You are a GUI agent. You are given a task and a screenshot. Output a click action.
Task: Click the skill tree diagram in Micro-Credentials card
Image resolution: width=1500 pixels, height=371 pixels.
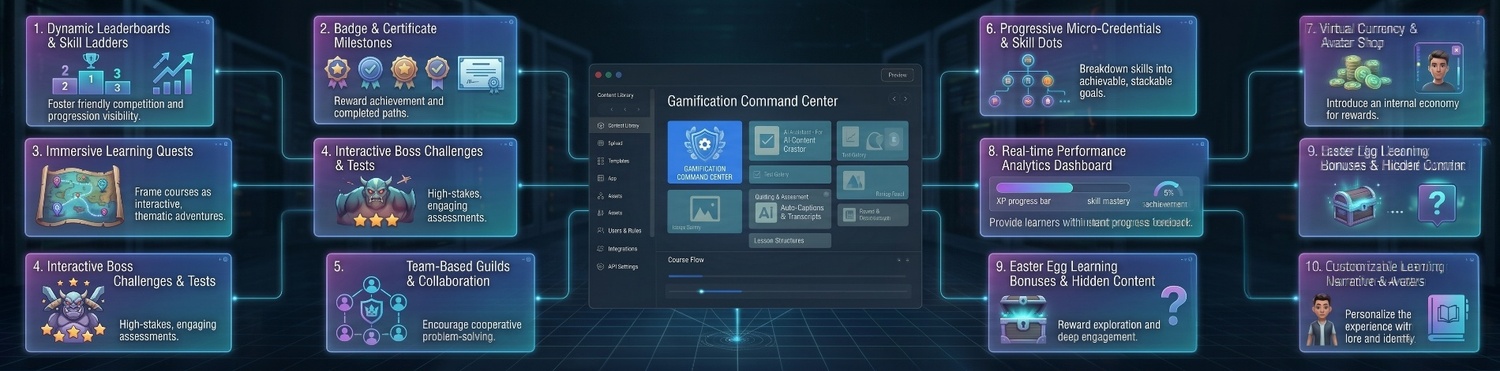(x=1027, y=80)
